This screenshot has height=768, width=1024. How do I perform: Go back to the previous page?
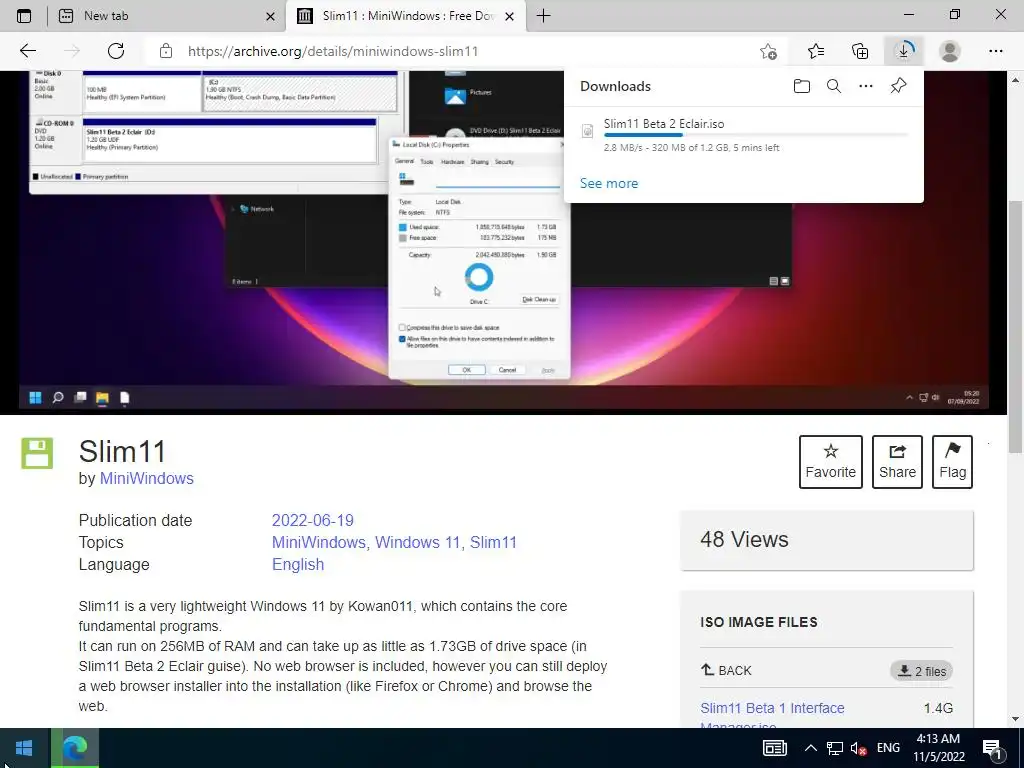tap(27, 51)
